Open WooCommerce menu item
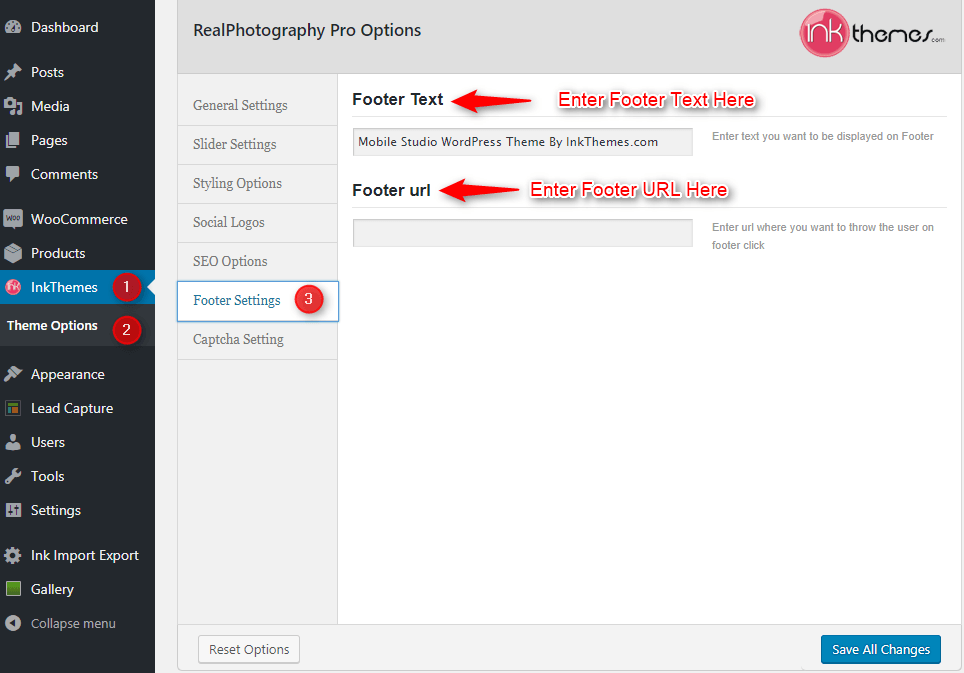964x673 pixels. point(77,219)
